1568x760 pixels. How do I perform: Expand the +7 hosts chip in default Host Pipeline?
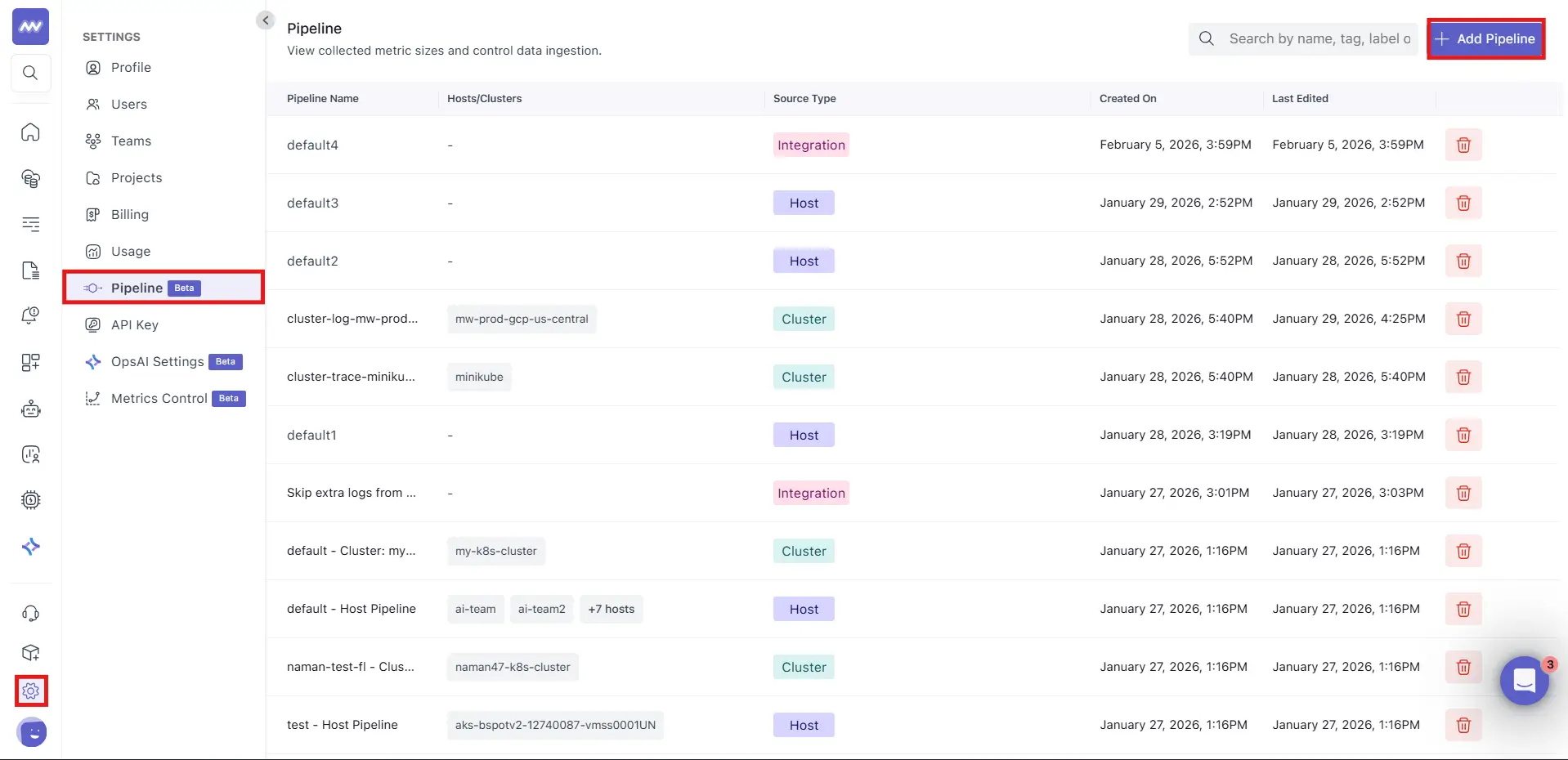[611, 609]
